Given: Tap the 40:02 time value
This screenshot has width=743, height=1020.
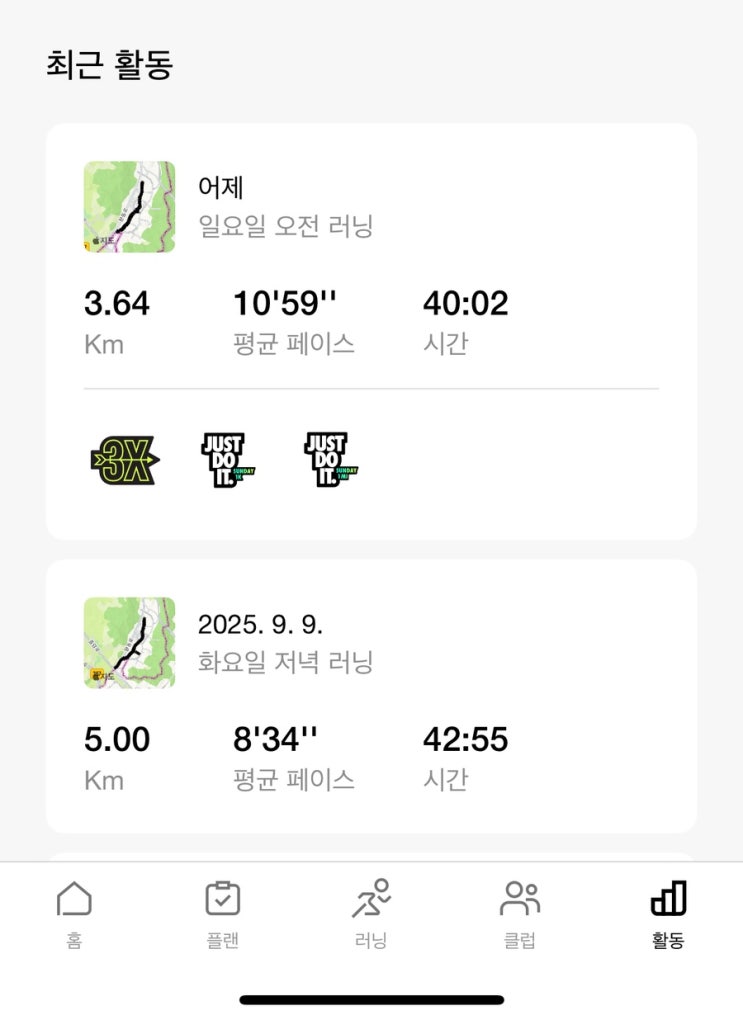Looking at the screenshot, I should click(465, 303).
